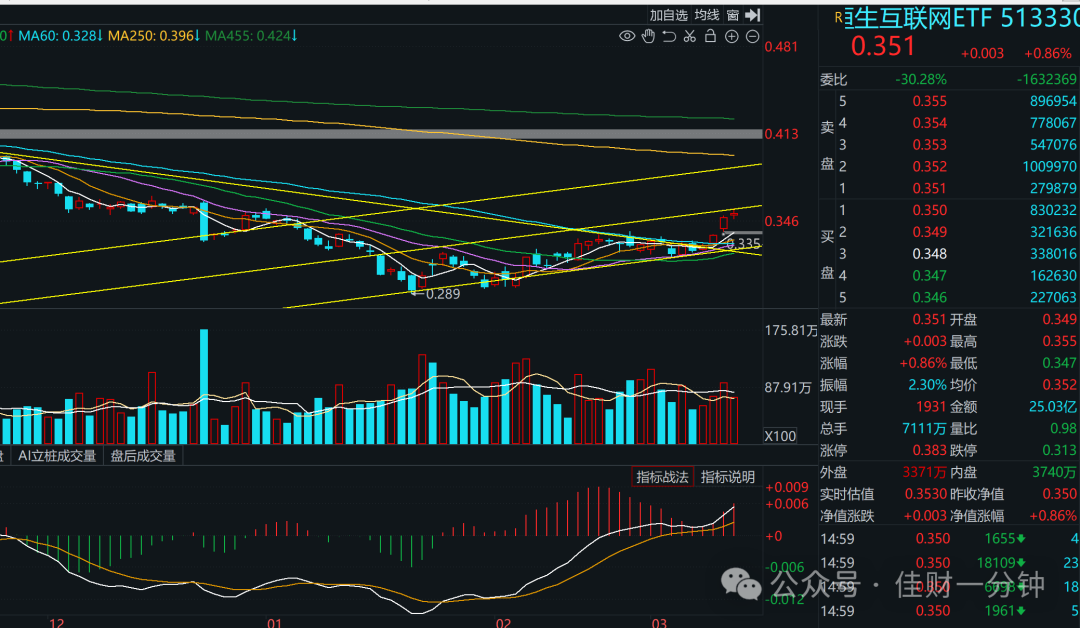The height and width of the screenshot is (628, 1080).
Task: Click the R marker before ETF name
Action: [838, 18]
